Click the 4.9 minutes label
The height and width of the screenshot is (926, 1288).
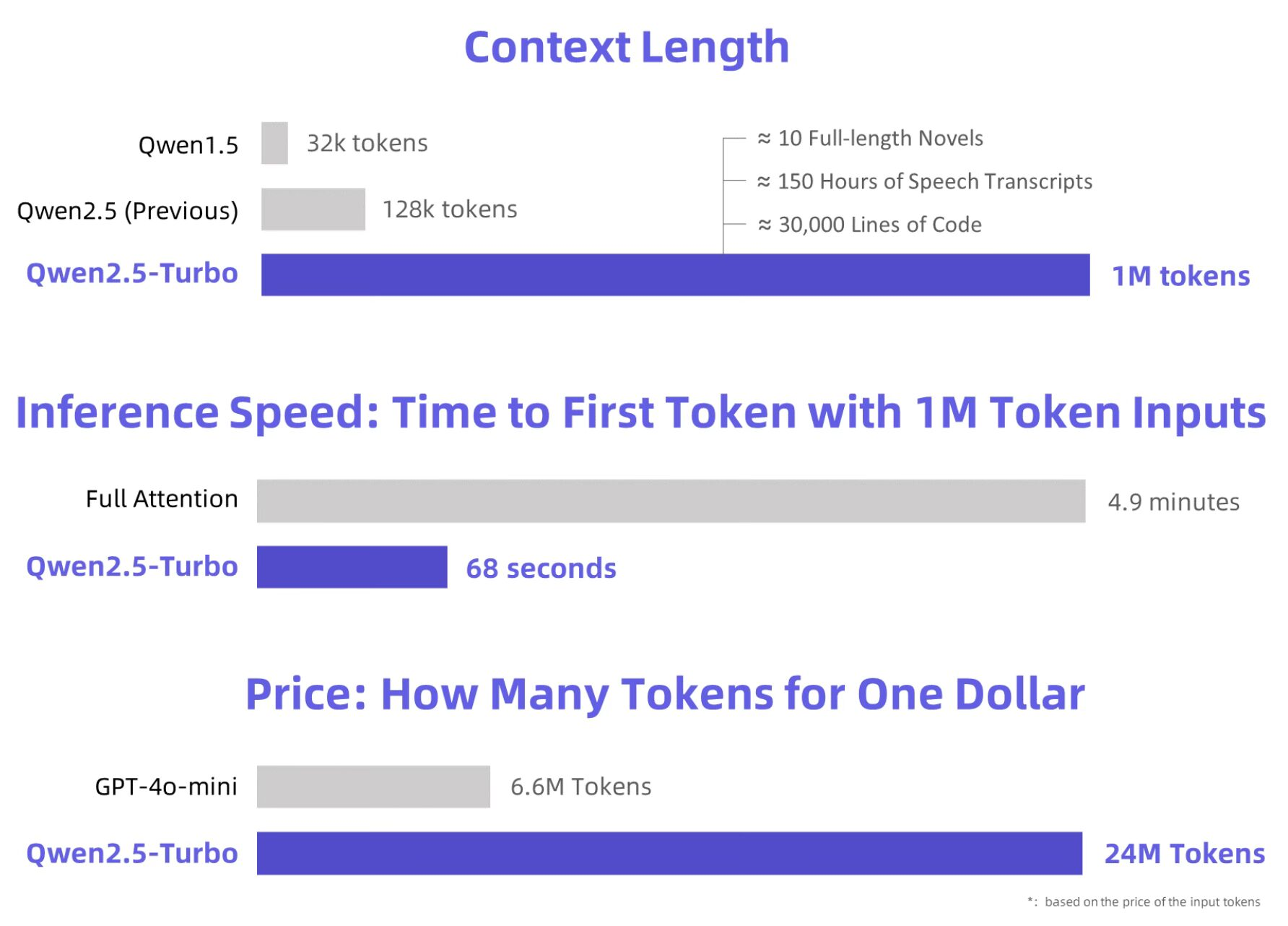[x=1174, y=502]
